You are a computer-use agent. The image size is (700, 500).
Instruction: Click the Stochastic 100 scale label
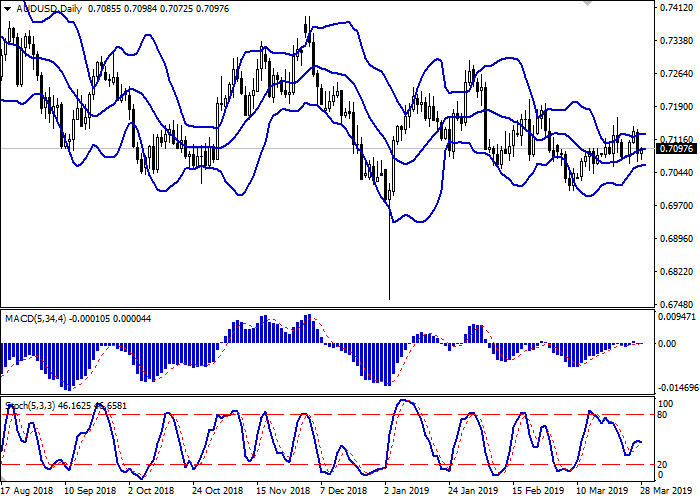[661, 402]
